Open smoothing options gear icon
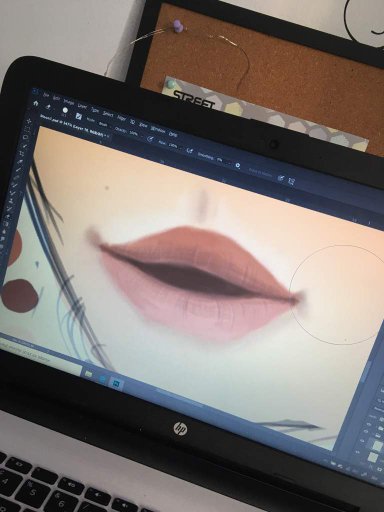This screenshot has height=512, width=384. pos(238,165)
